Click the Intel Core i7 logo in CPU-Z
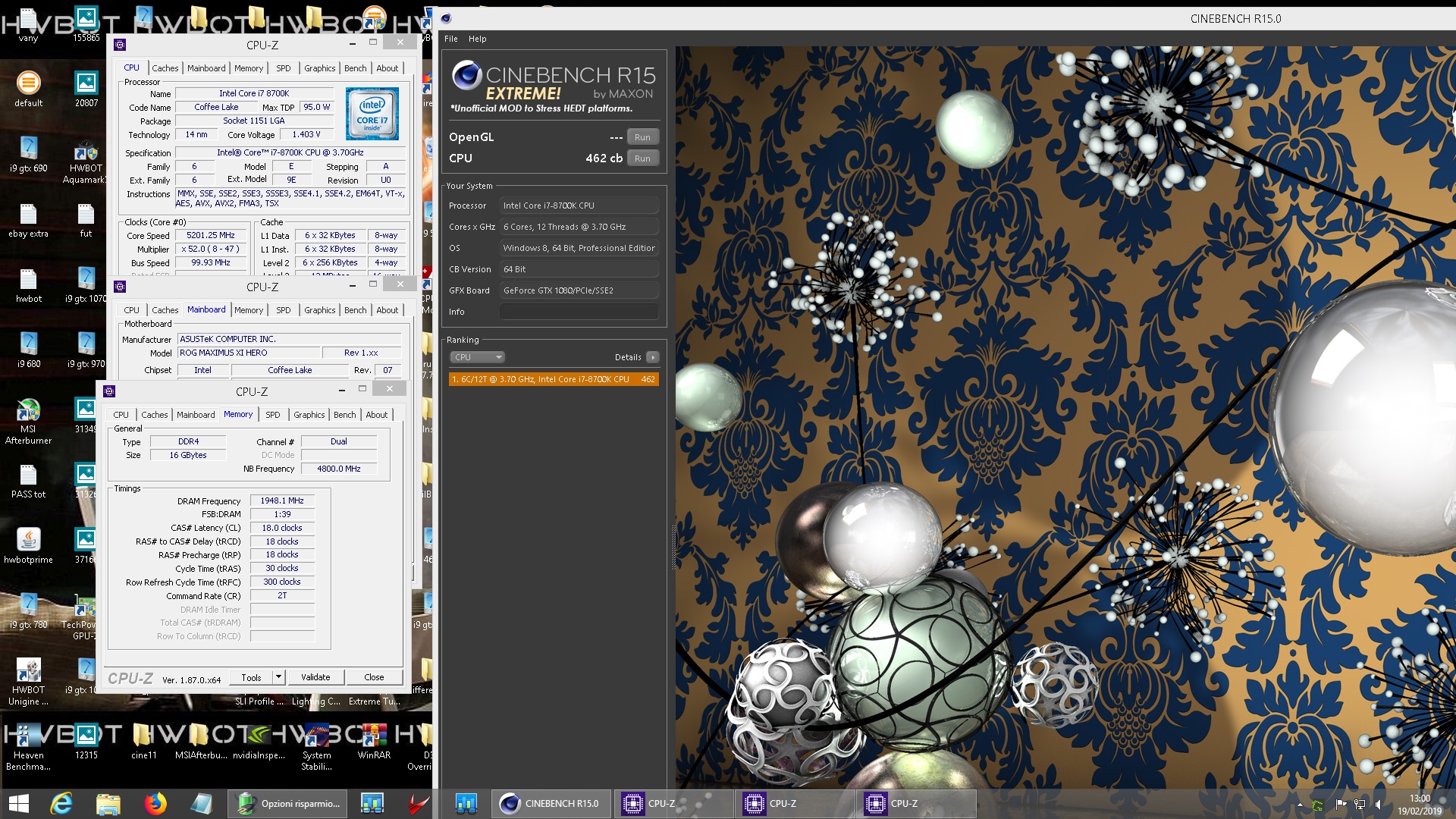 [372, 114]
